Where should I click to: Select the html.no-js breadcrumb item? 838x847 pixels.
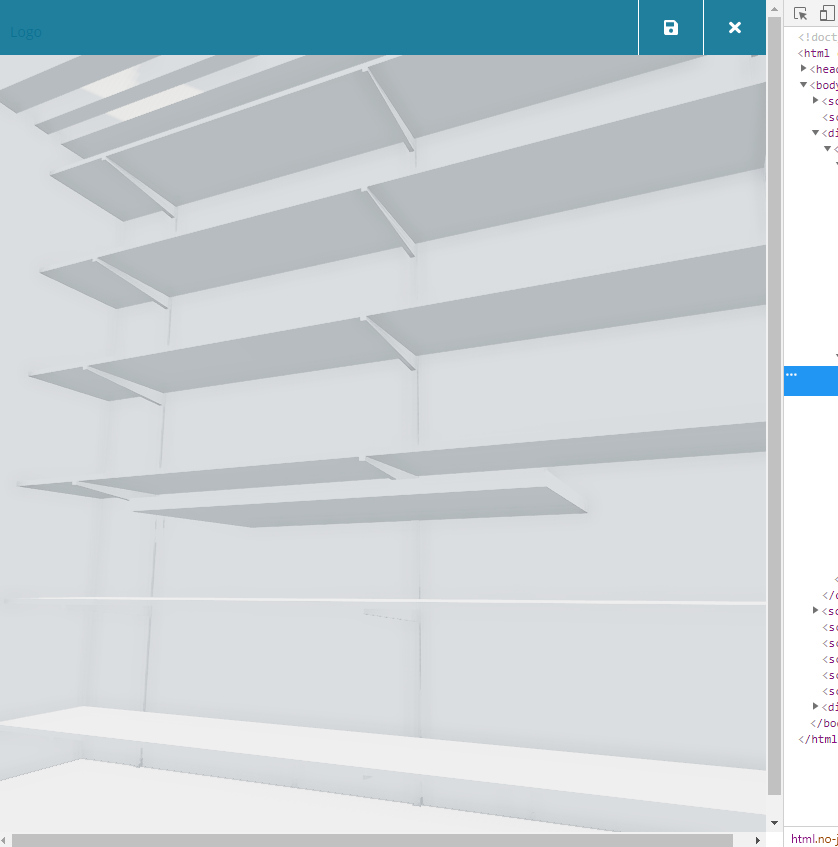[812, 838]
